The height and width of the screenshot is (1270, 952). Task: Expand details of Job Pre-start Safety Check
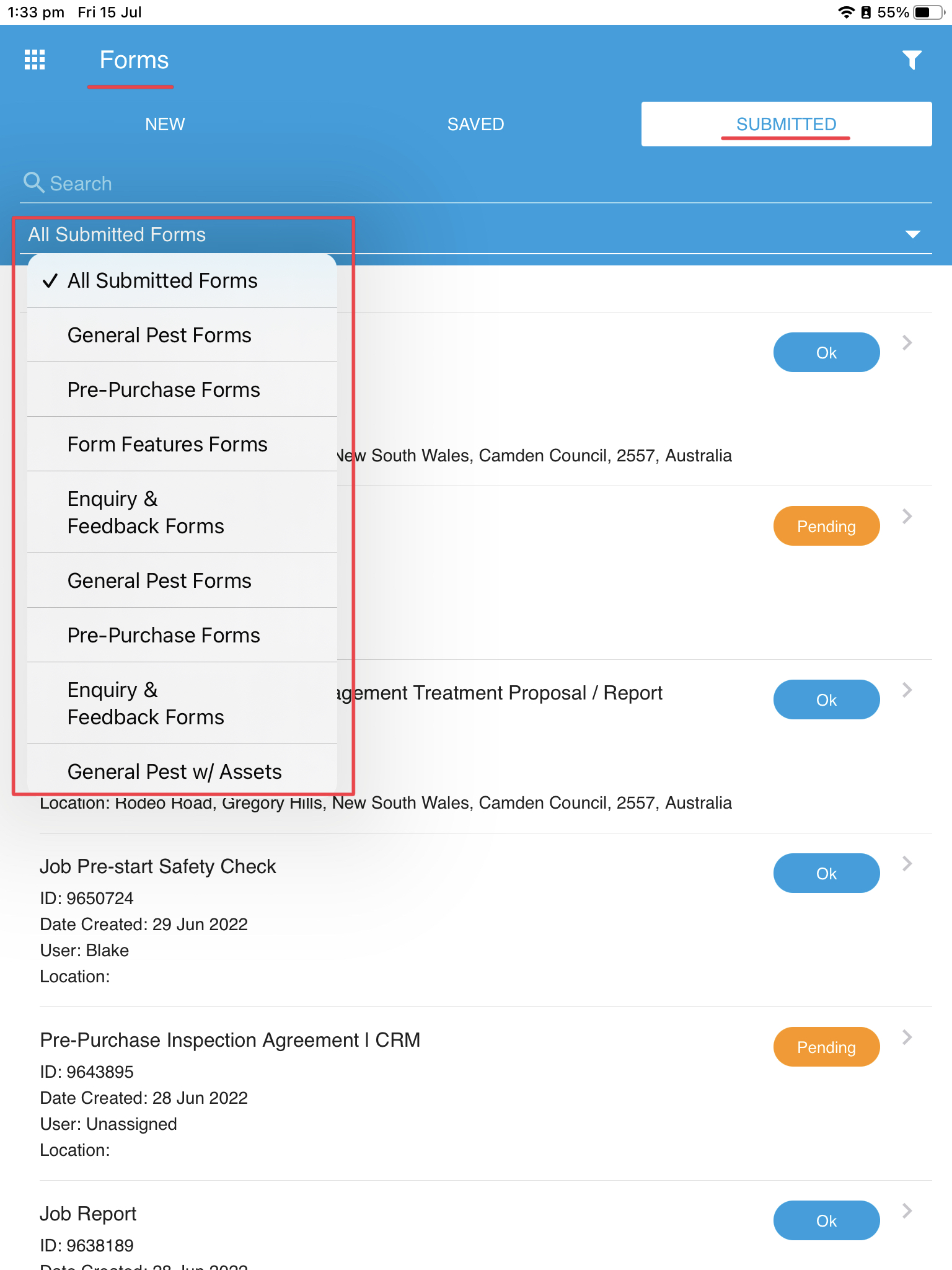(x=906, y=863)
